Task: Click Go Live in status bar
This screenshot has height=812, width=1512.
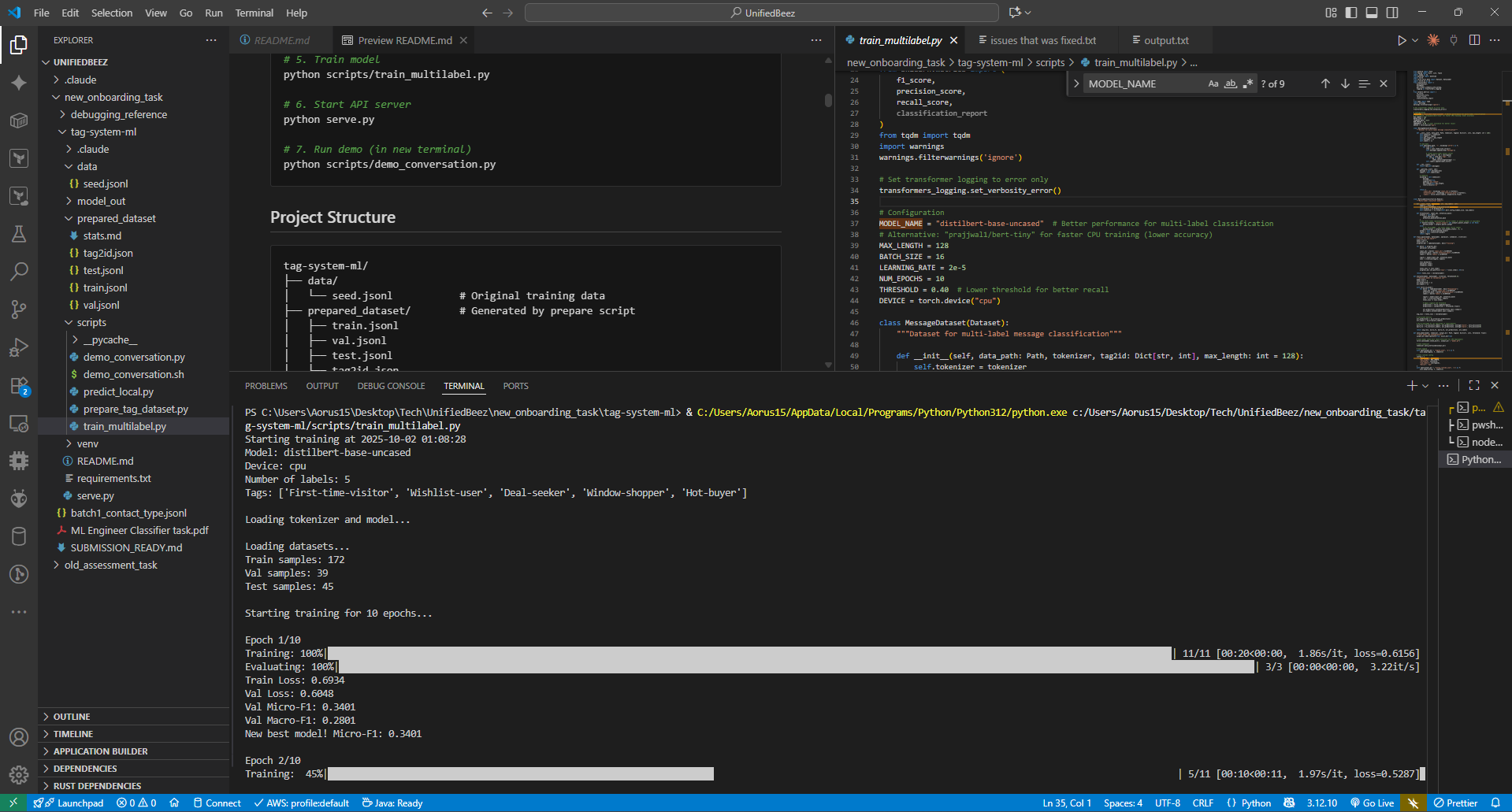Action: 1372,803
